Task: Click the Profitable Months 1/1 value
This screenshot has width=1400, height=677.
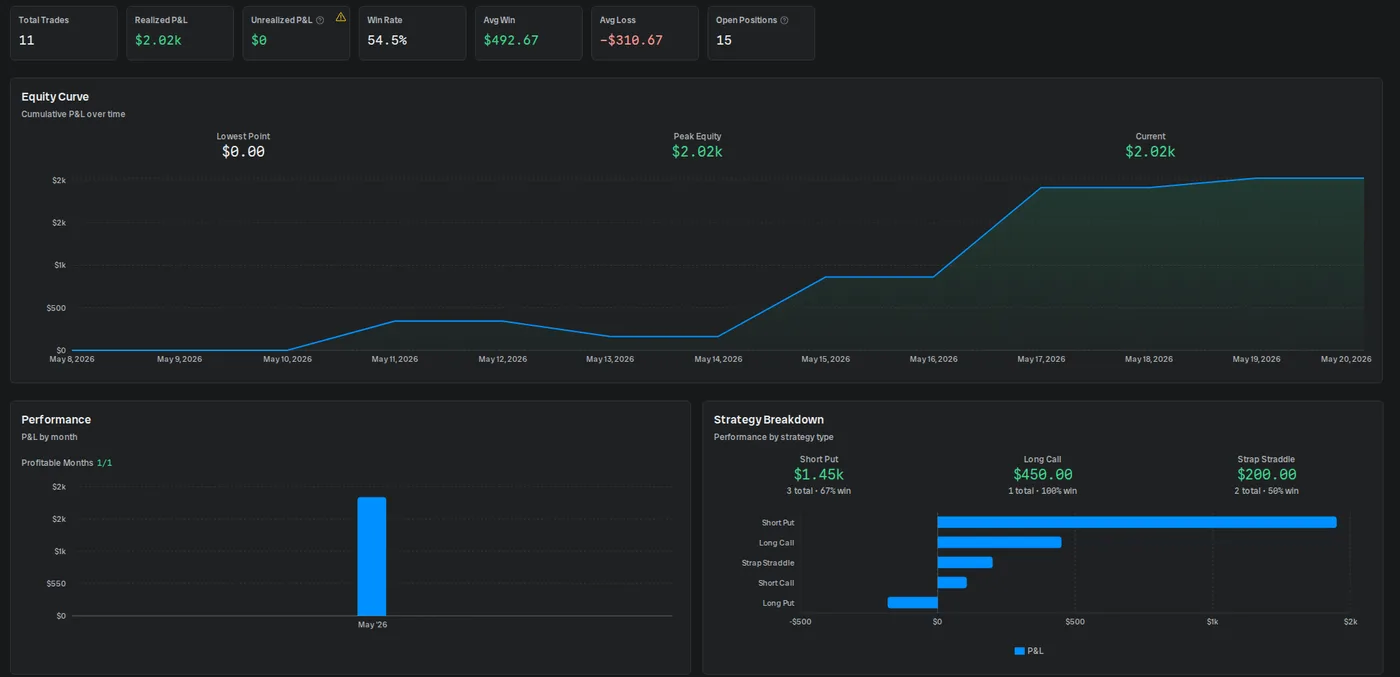Action: click(104, 463)
